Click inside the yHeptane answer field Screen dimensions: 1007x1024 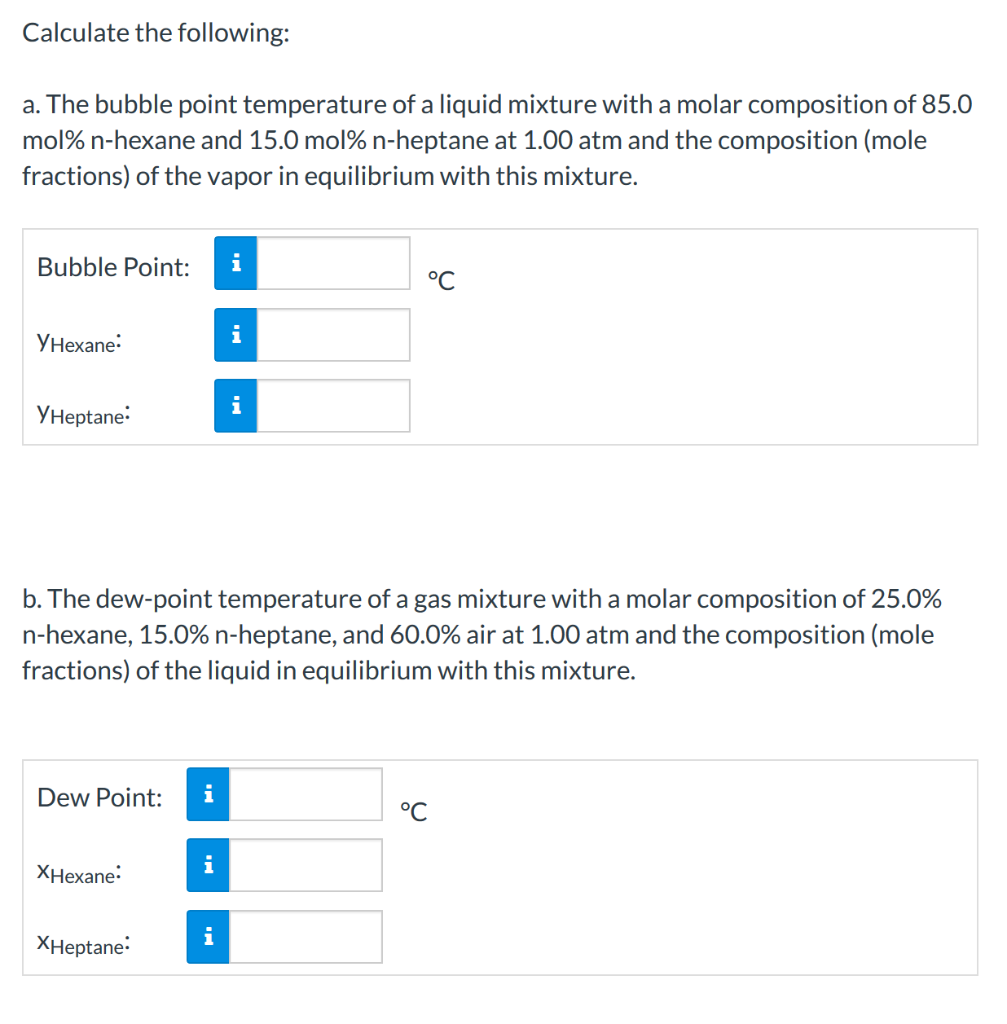(335, 405)
